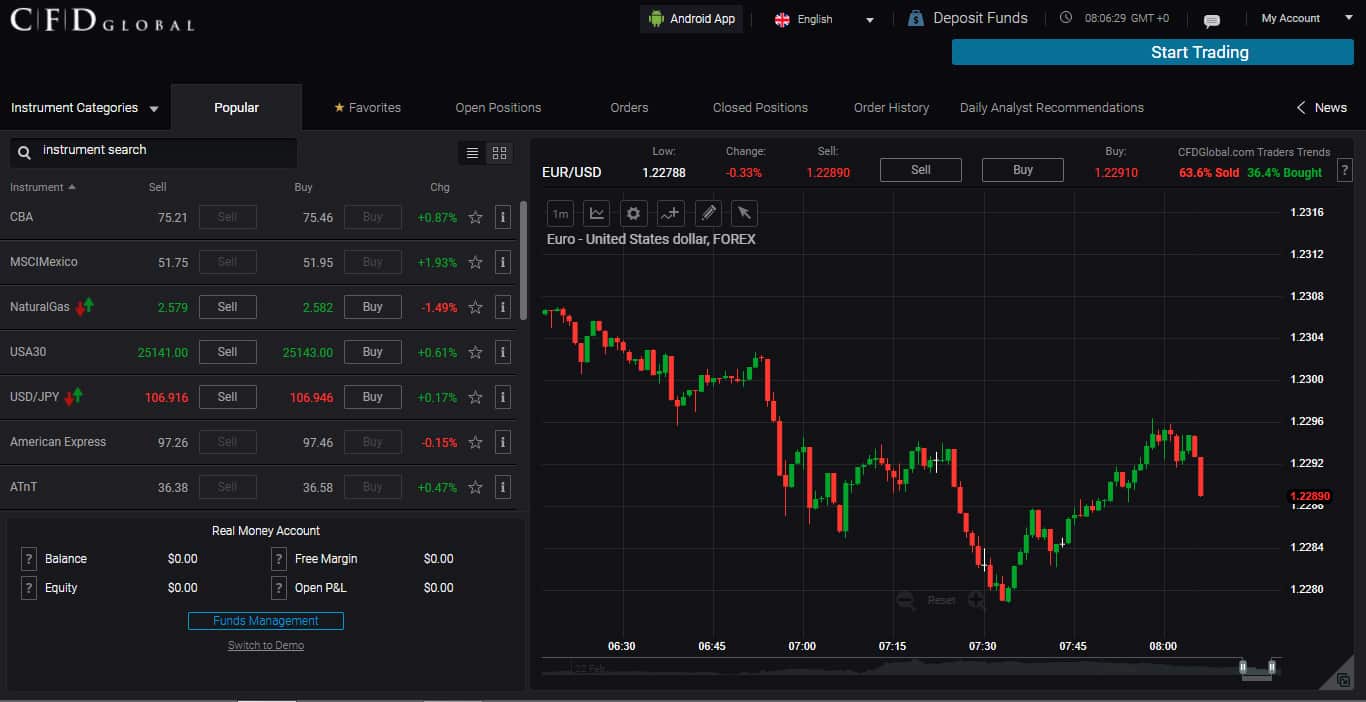Click the instrument list scrollbar
The width and height of the screenshot is (1366, 702).
[x=523, y=260]
